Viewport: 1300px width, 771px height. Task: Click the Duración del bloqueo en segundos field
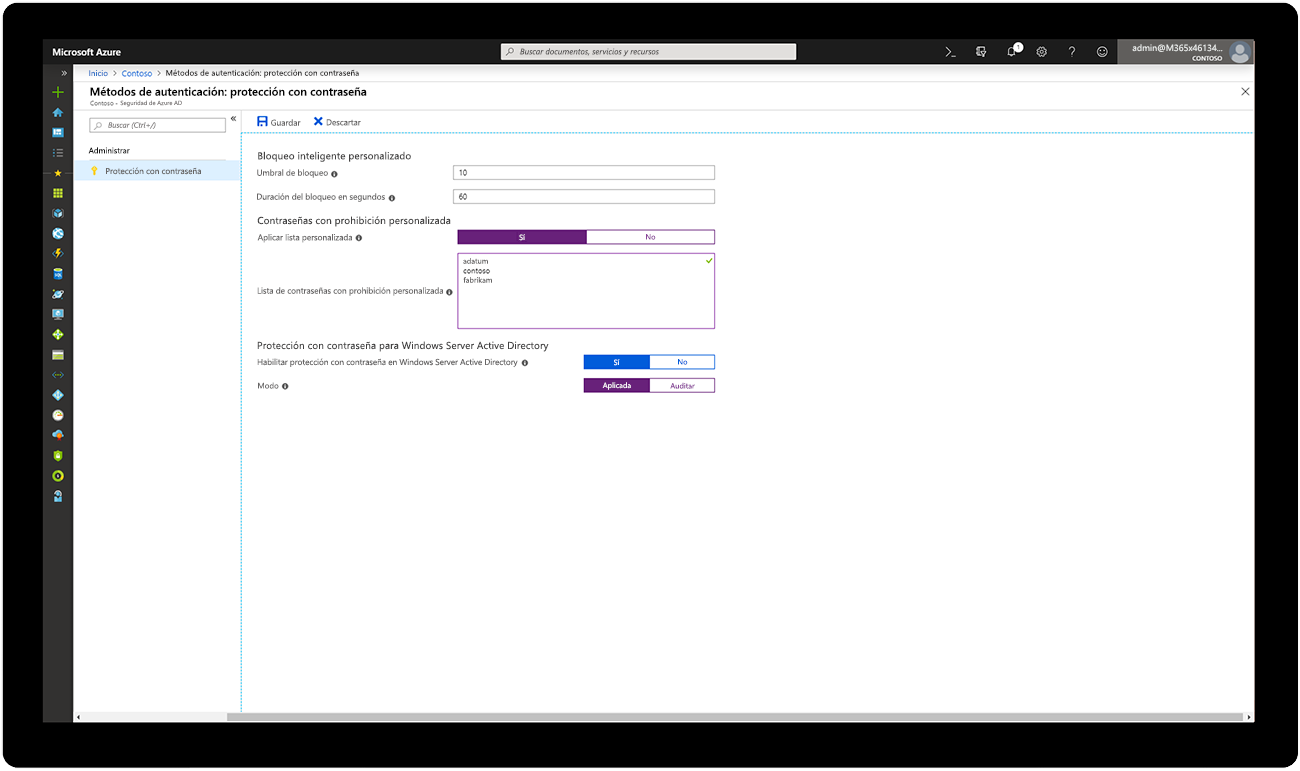pyautogui.click(x=584, y=197)
